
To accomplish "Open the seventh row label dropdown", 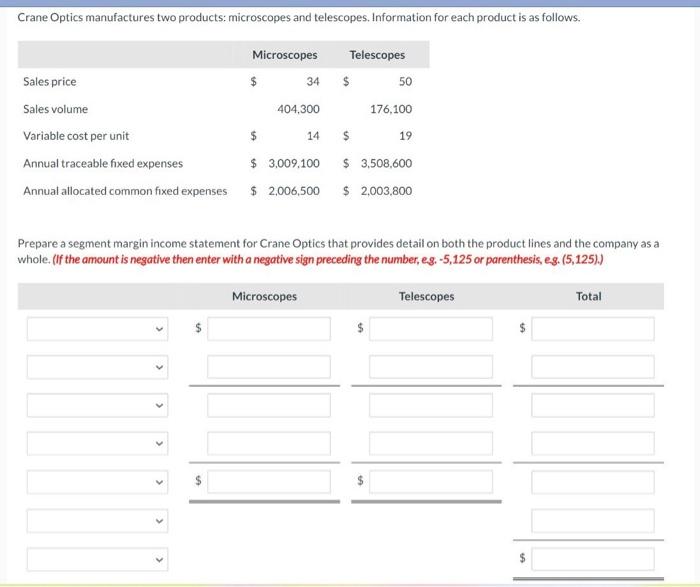I will click(97, 559).
